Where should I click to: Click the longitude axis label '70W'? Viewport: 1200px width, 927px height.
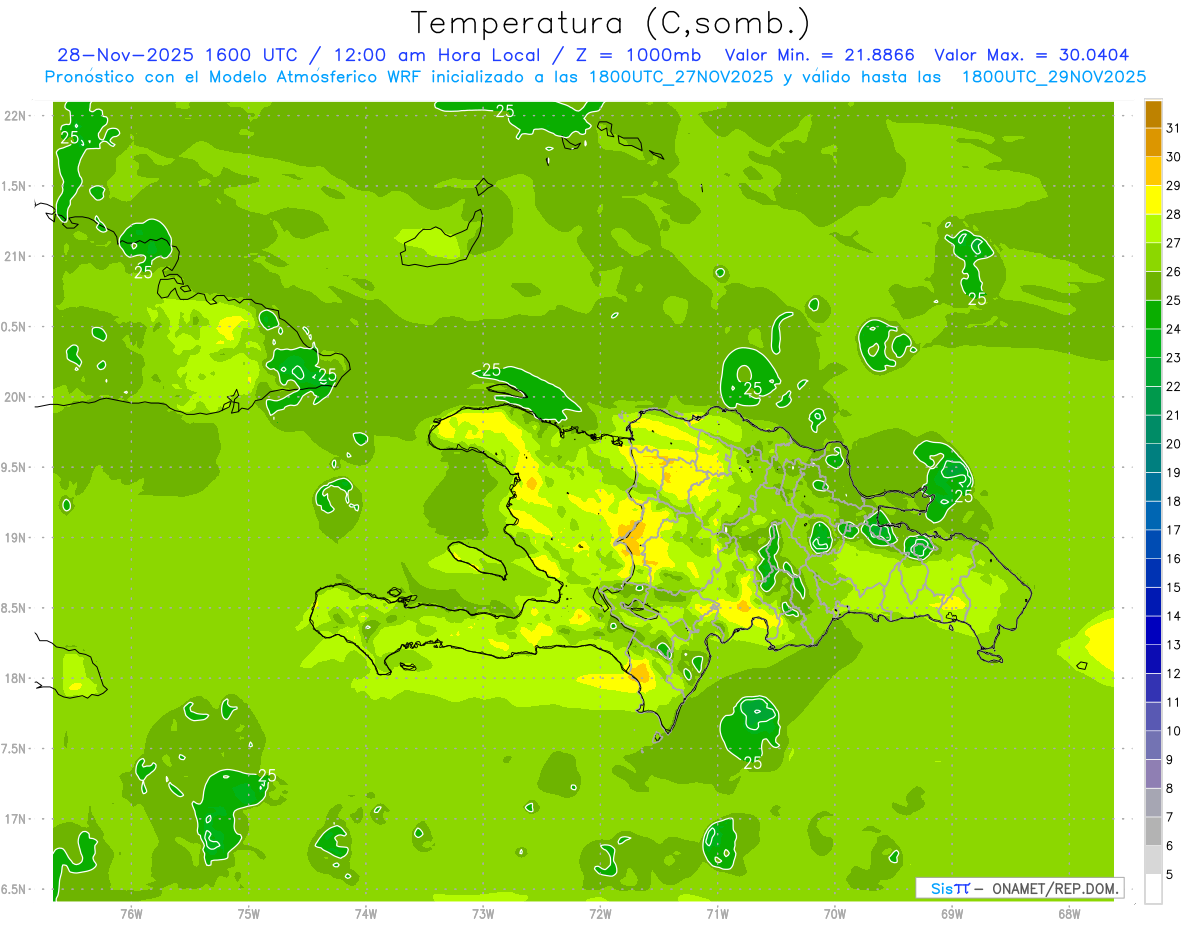click(835, 914)
